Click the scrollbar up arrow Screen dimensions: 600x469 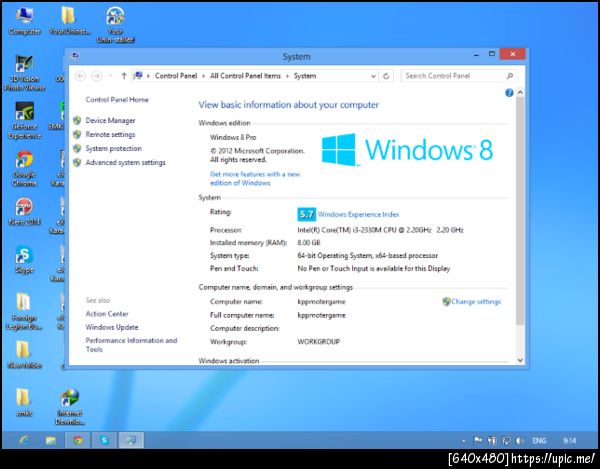(x=520, y=92)
